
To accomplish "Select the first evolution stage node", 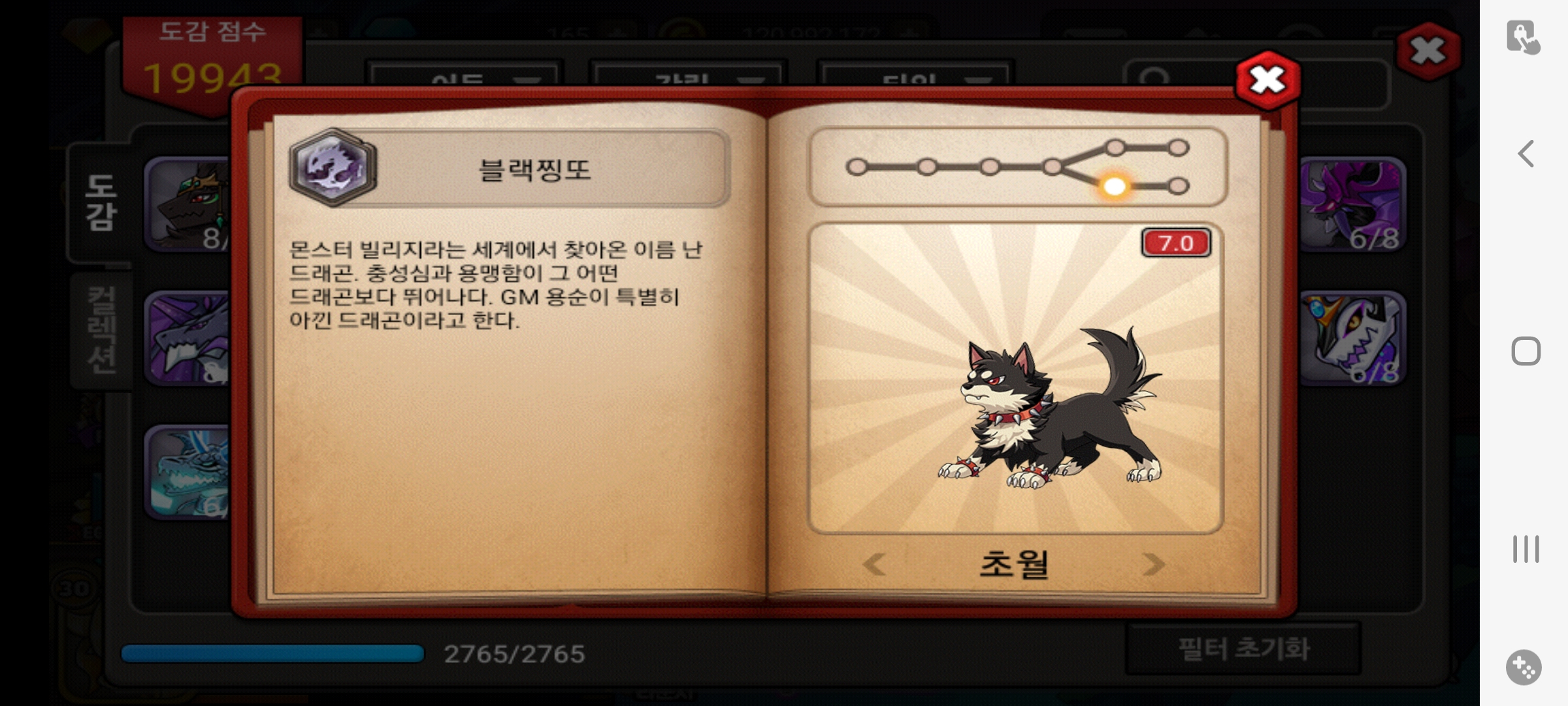I will coord(857,167).
